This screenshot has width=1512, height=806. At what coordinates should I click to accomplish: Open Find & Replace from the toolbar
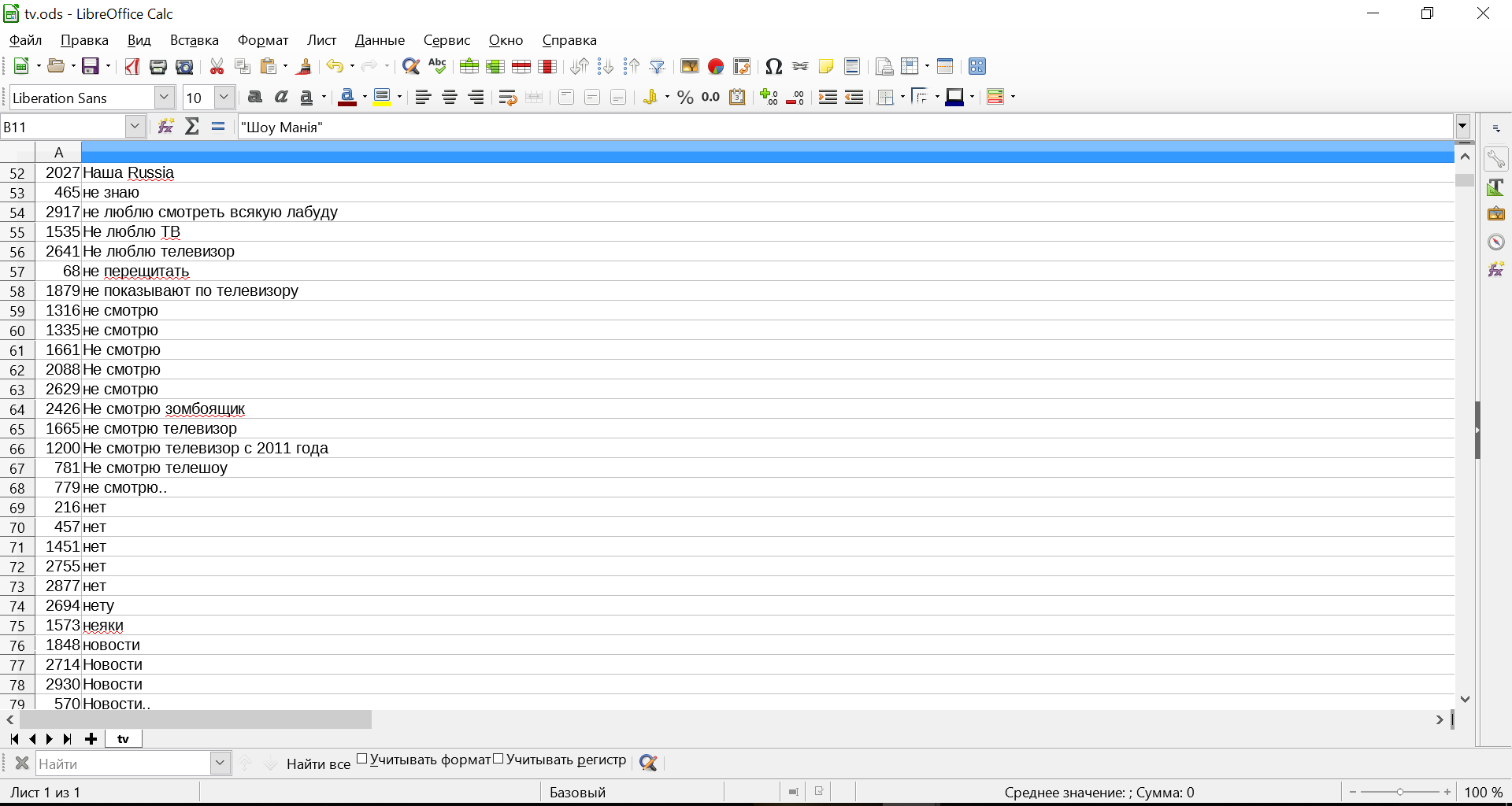410,67
